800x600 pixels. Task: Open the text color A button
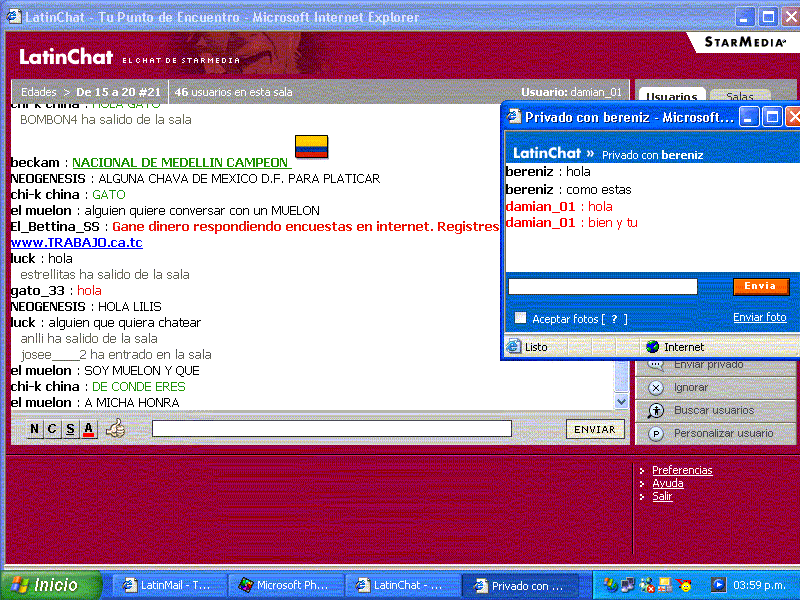89,429
